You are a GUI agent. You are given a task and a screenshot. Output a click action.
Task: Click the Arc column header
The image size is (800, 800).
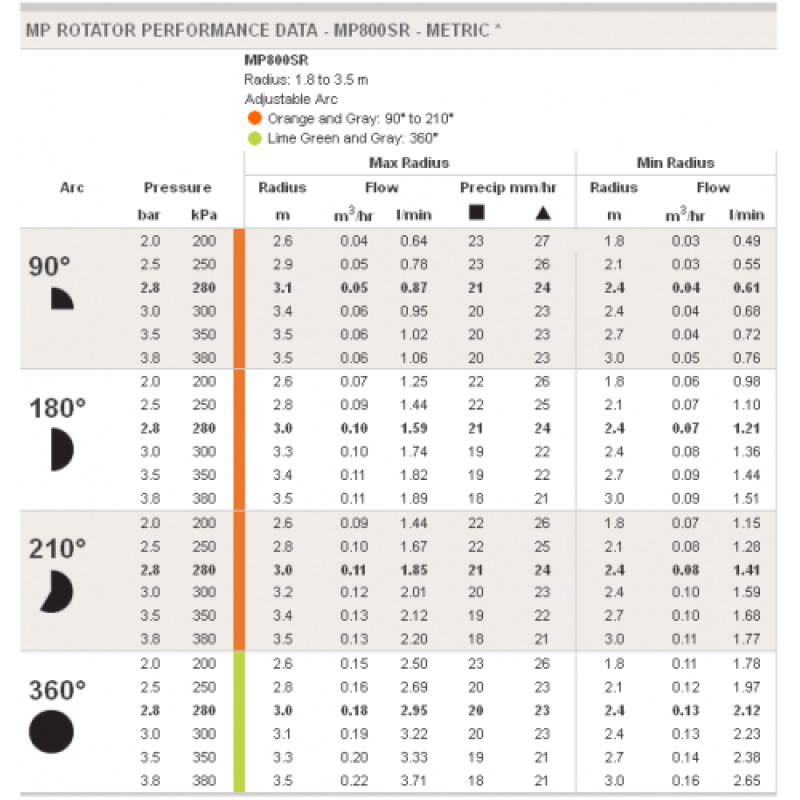pos(72,187)
